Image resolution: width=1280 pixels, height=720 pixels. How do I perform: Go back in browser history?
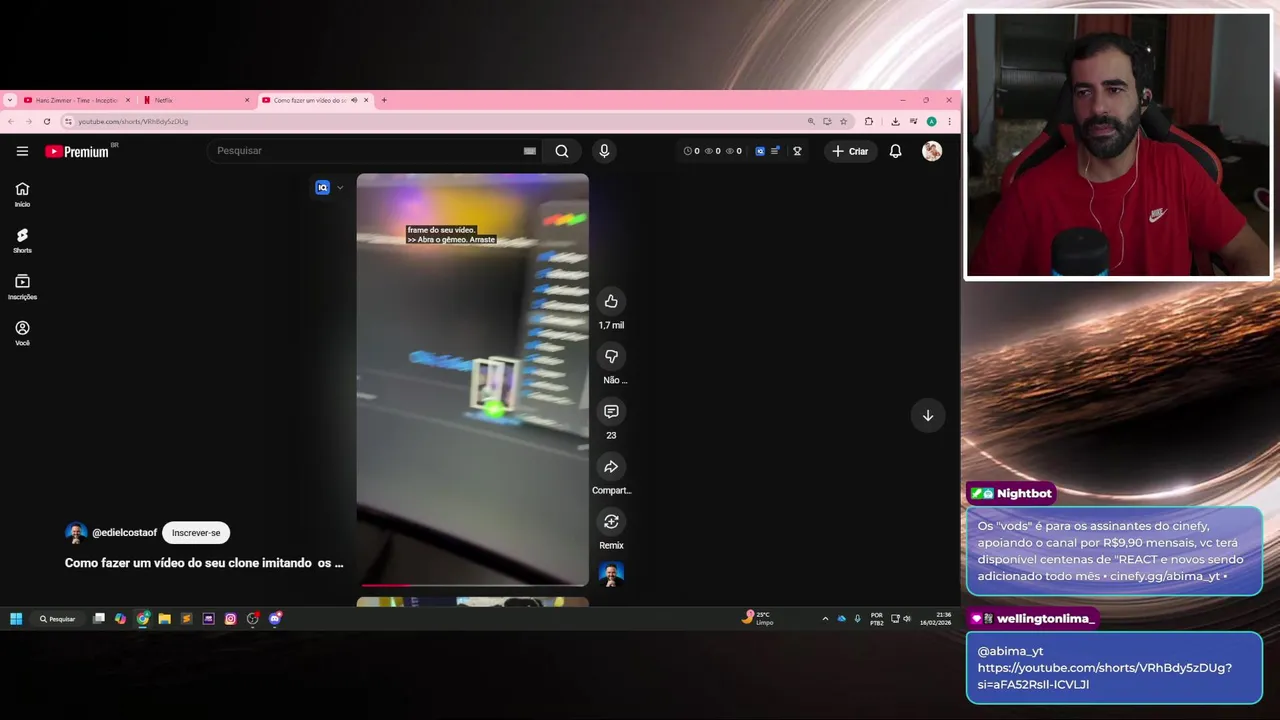point(10,121)
